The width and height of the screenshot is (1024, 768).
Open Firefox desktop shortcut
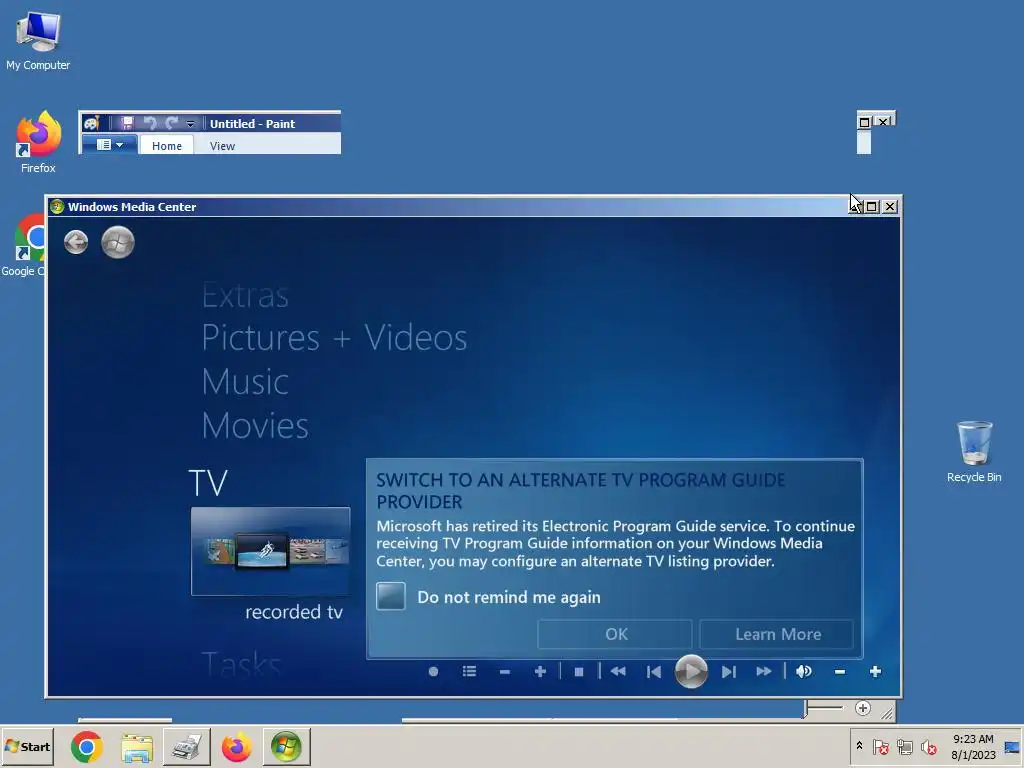click(x=38, y=141)
